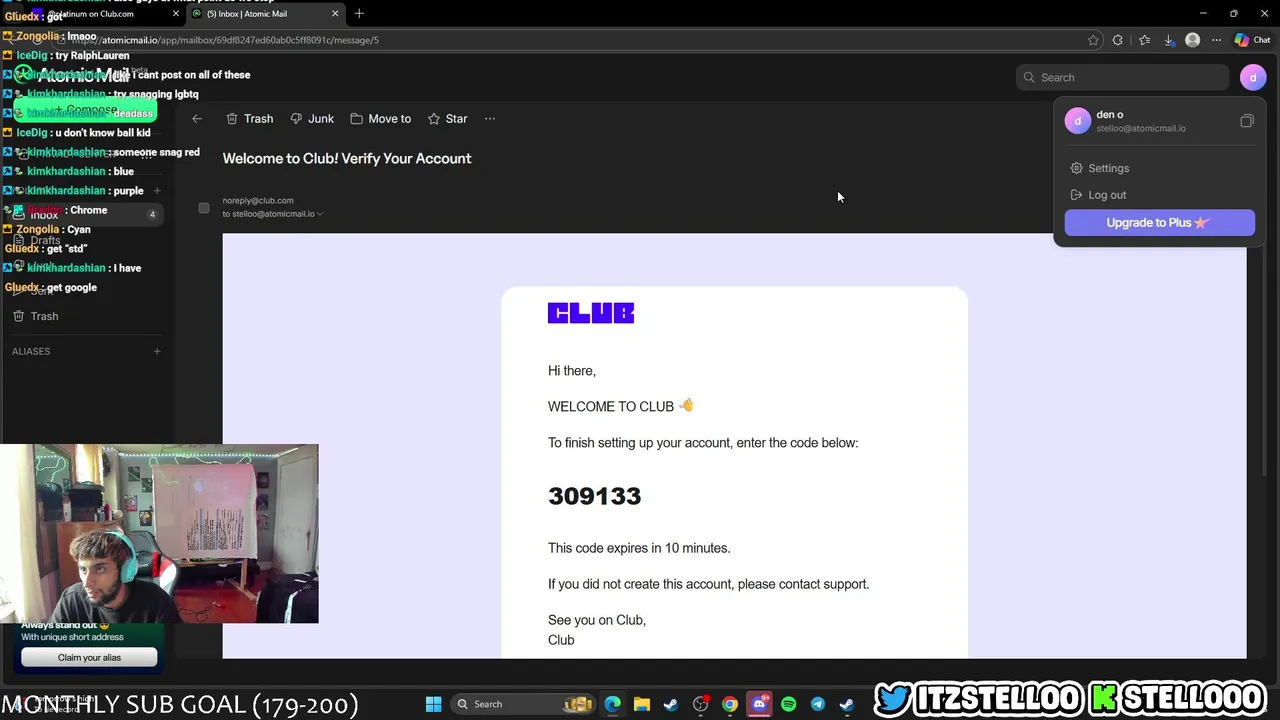Open Copilot Chat in the browser
Screen dimensions: 1280x720
(x=1252, y=40)
